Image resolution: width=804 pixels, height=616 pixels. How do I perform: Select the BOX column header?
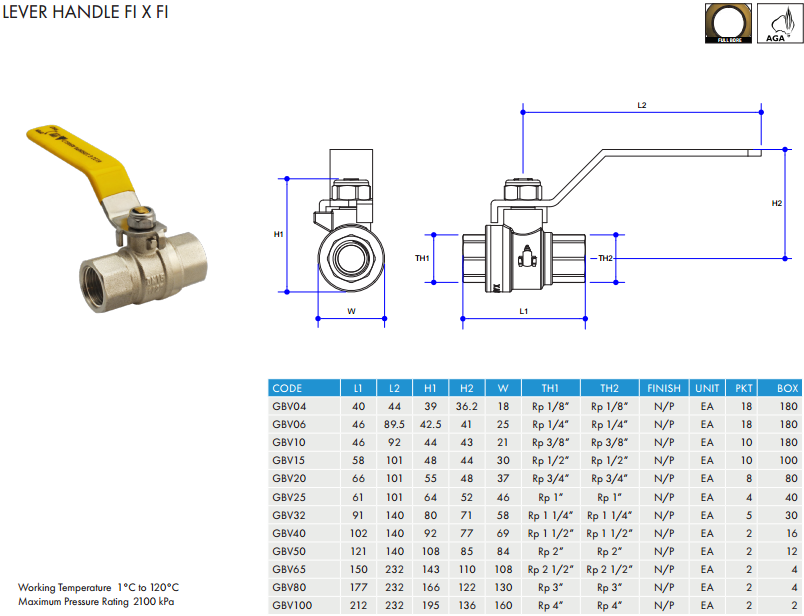coord(786,388)
